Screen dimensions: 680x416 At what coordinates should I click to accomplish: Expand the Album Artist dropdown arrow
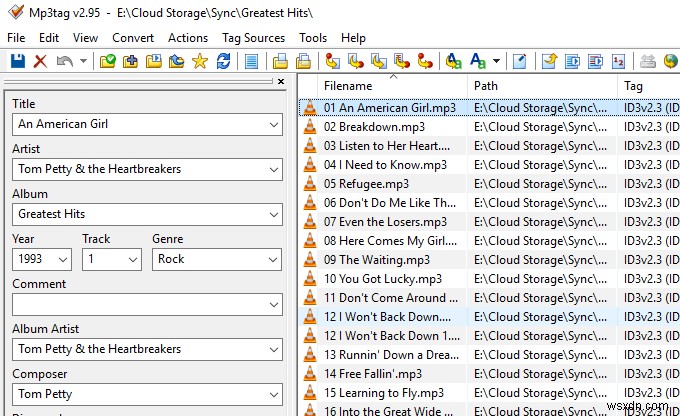[274, 350]
